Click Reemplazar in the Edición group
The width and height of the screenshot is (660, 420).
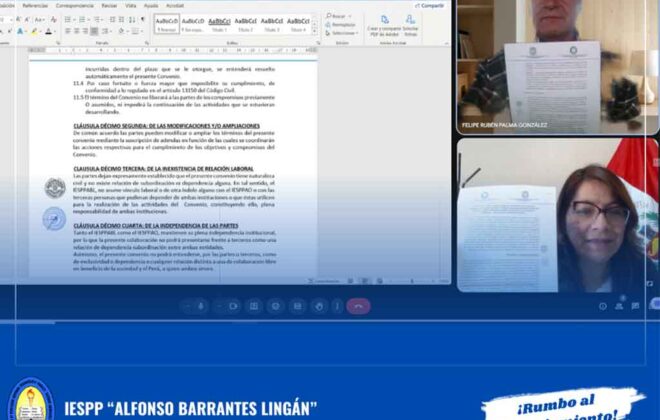click(342, 25)
